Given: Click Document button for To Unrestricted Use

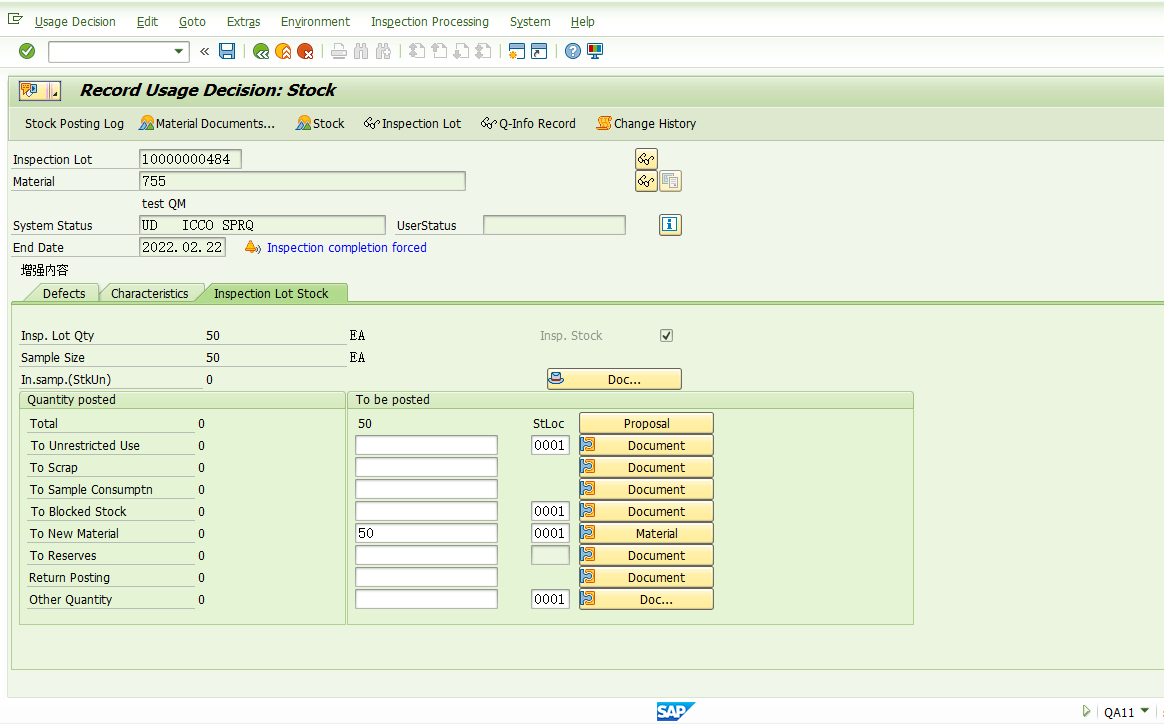Looking at the screenshot, I should click(646, 446).
